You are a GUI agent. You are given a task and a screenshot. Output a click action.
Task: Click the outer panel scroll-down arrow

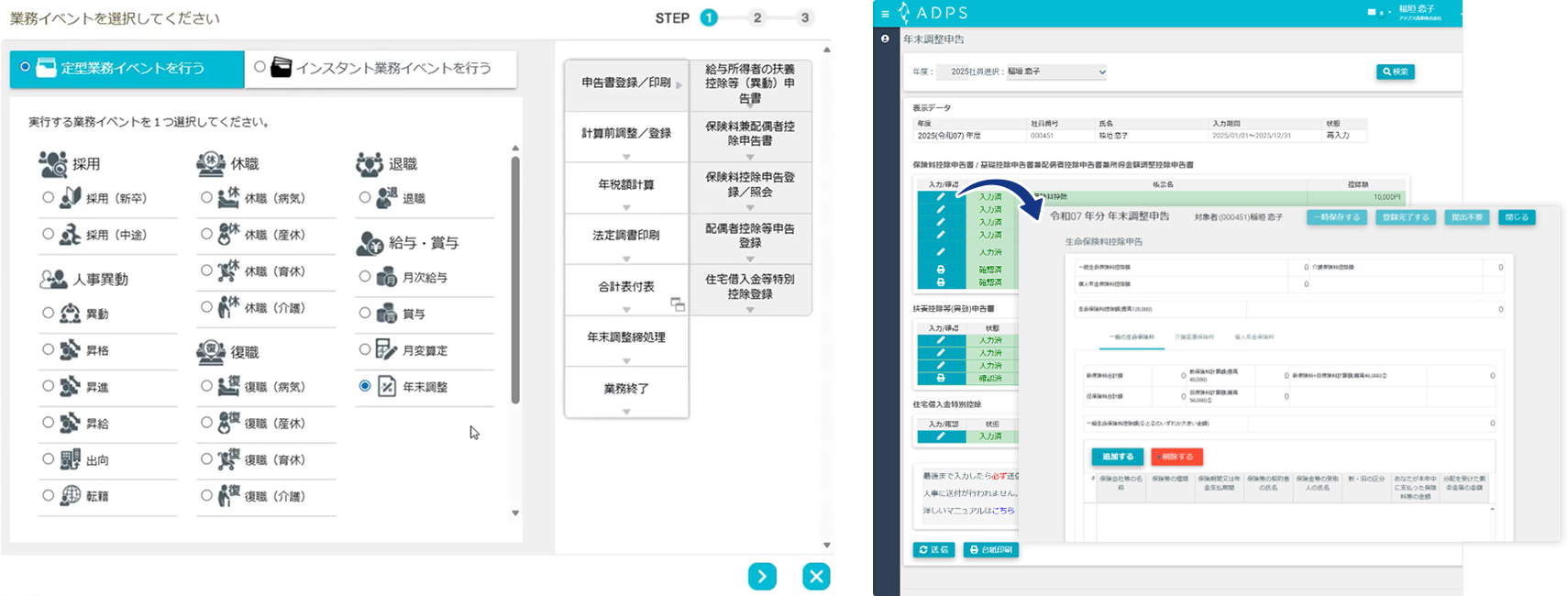click(826, 545)
